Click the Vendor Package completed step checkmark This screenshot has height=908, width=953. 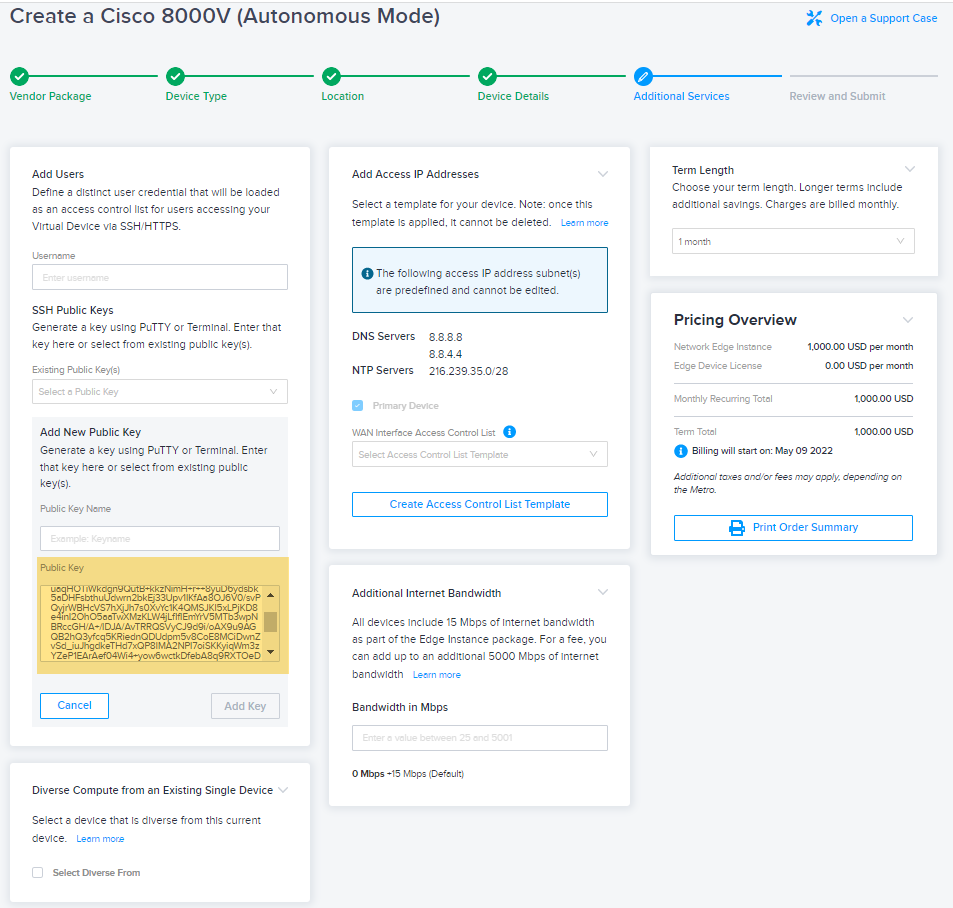[19, 77]
